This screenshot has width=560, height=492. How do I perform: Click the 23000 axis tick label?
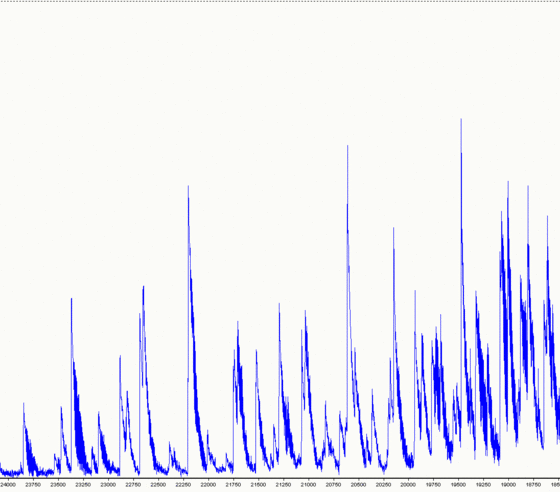coord(108,485)
